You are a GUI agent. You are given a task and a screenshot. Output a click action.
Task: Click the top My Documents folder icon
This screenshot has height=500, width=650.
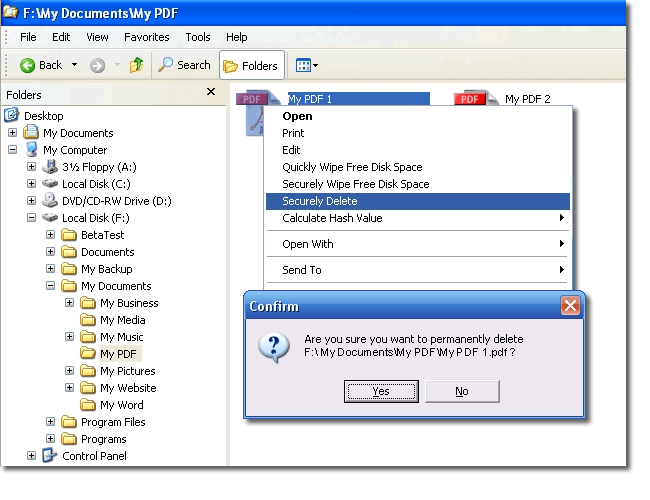[31, 132]
